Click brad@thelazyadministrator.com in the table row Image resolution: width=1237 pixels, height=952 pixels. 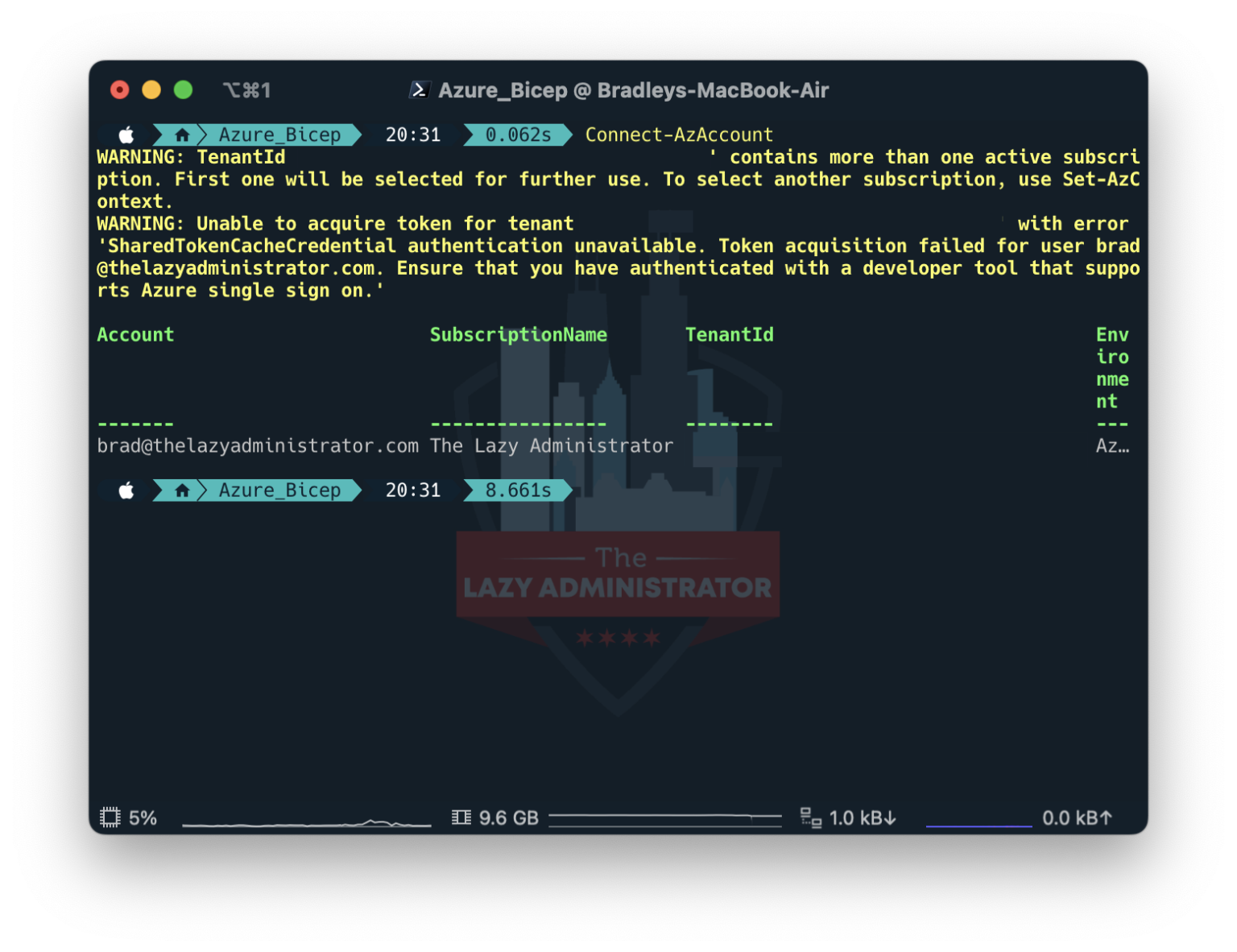click(x=258, y=446)
